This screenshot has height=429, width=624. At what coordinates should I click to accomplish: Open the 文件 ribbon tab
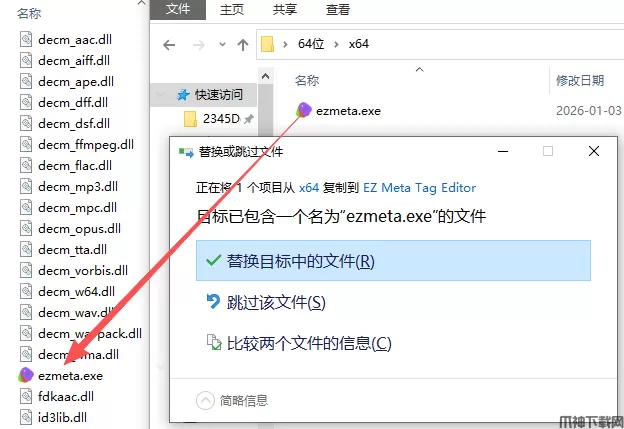click(178, 9)
